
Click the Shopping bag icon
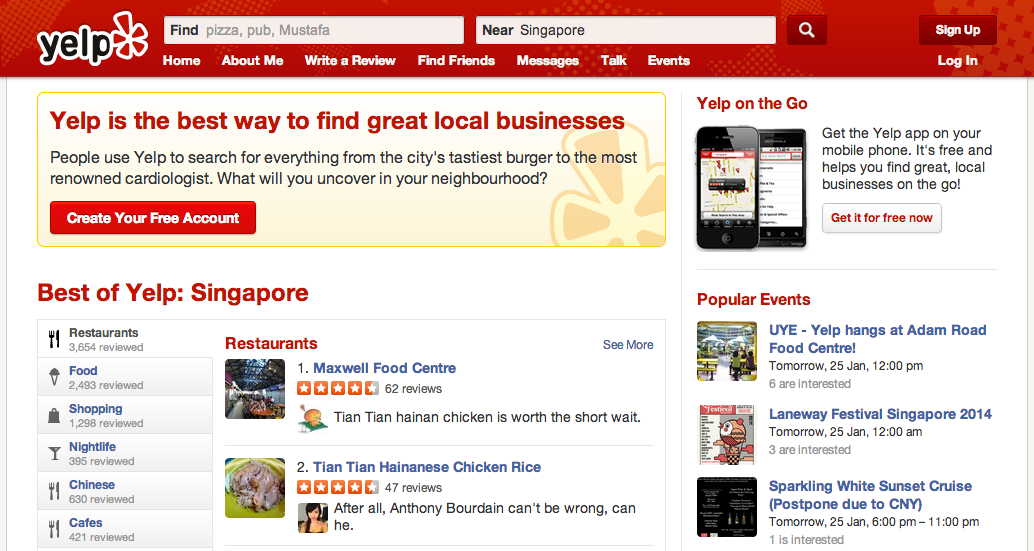[54, 415]
